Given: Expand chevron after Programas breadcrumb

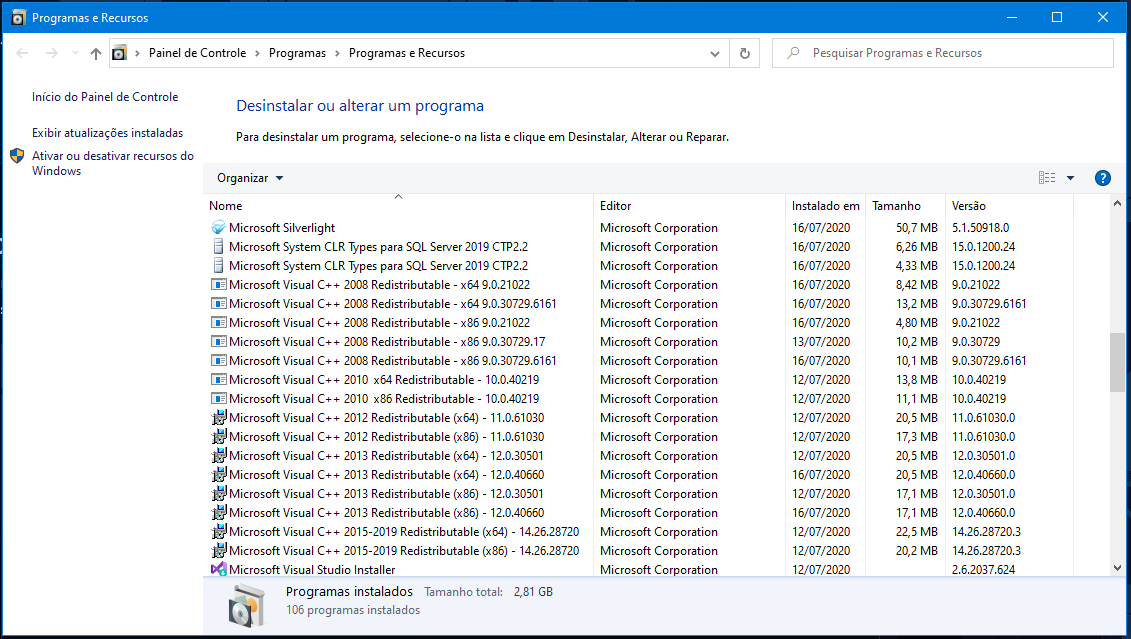Looking at the screenshot, I should click(x=337, y=53).
